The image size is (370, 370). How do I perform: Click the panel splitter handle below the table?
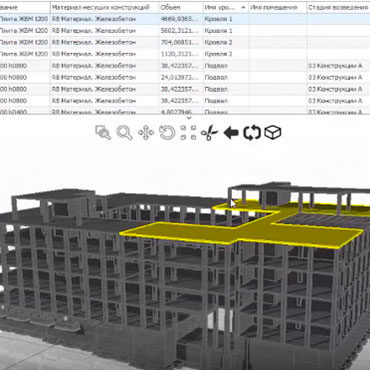point(189,117)
